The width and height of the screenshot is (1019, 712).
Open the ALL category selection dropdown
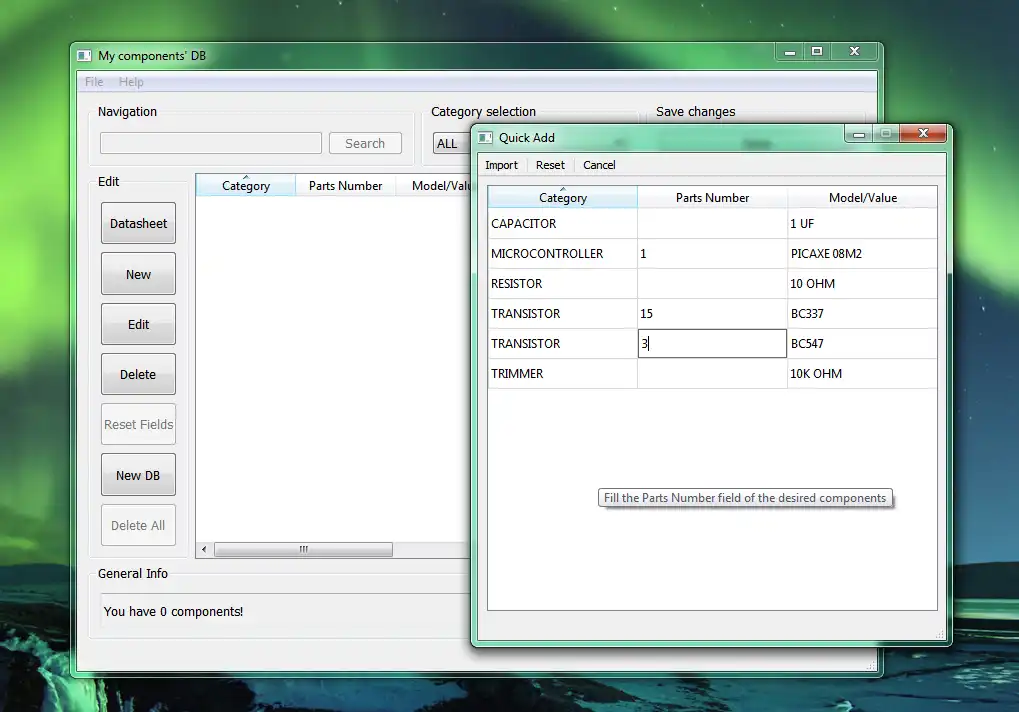click(451, 144)
